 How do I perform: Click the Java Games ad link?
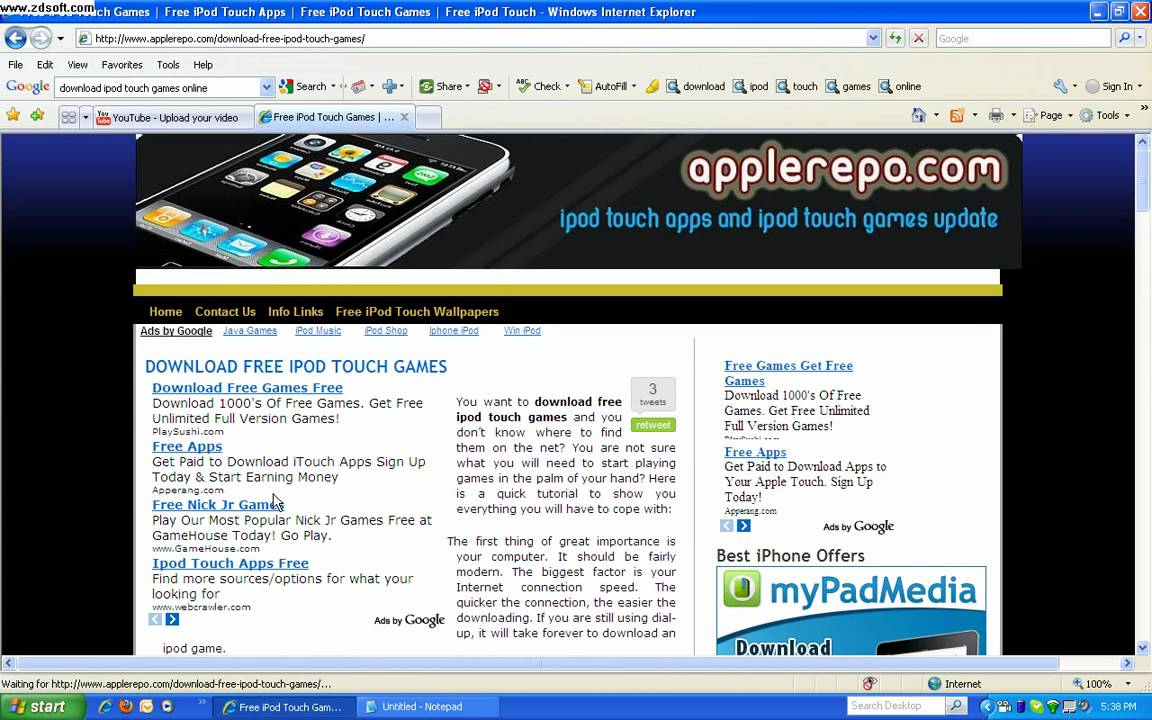(x=250, y=331)
